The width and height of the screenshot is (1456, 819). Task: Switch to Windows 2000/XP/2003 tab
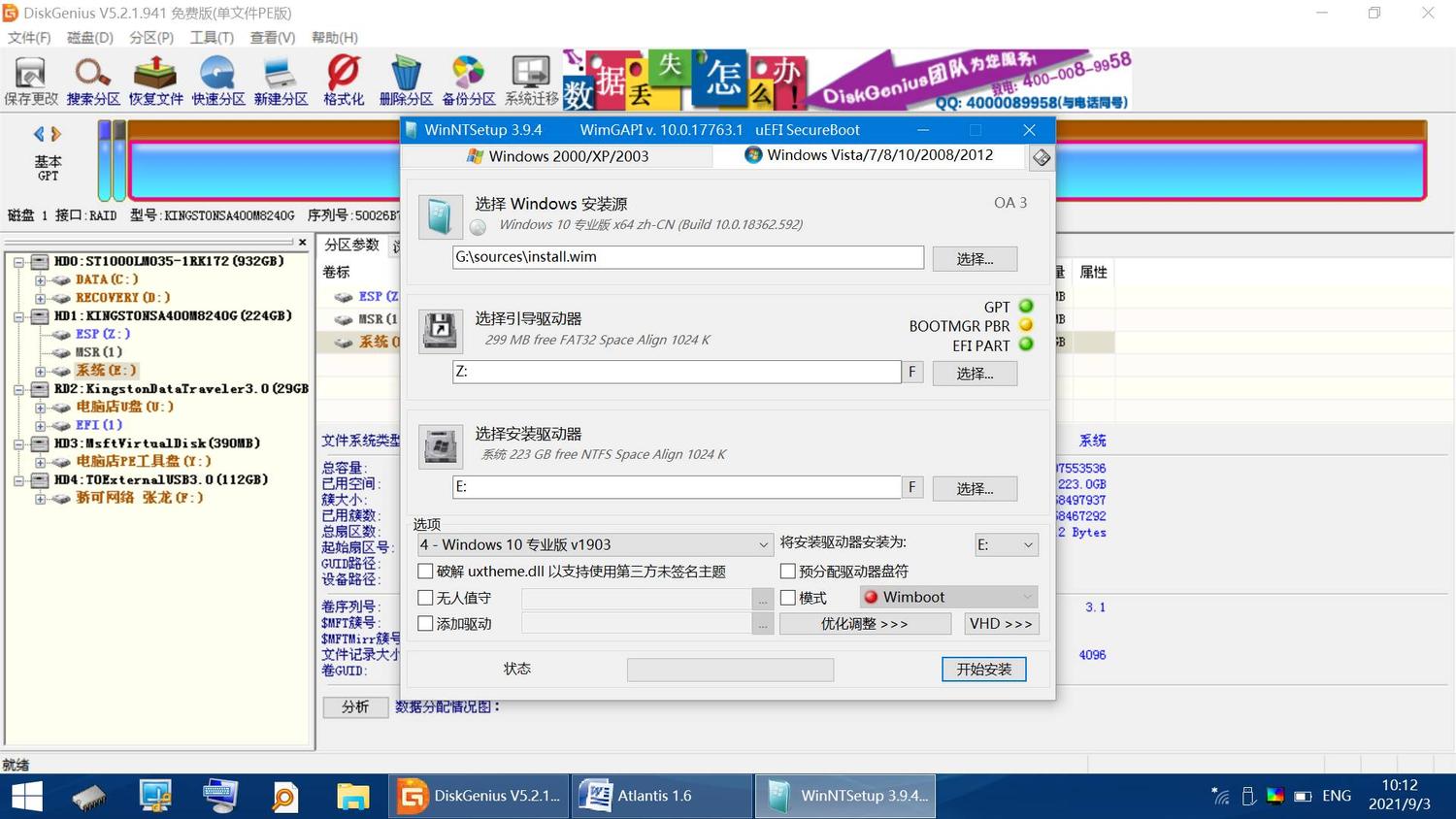click(557, 156)
